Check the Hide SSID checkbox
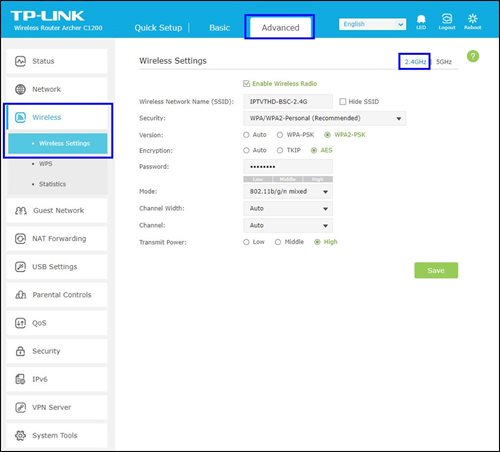 [x=342, y=102]
